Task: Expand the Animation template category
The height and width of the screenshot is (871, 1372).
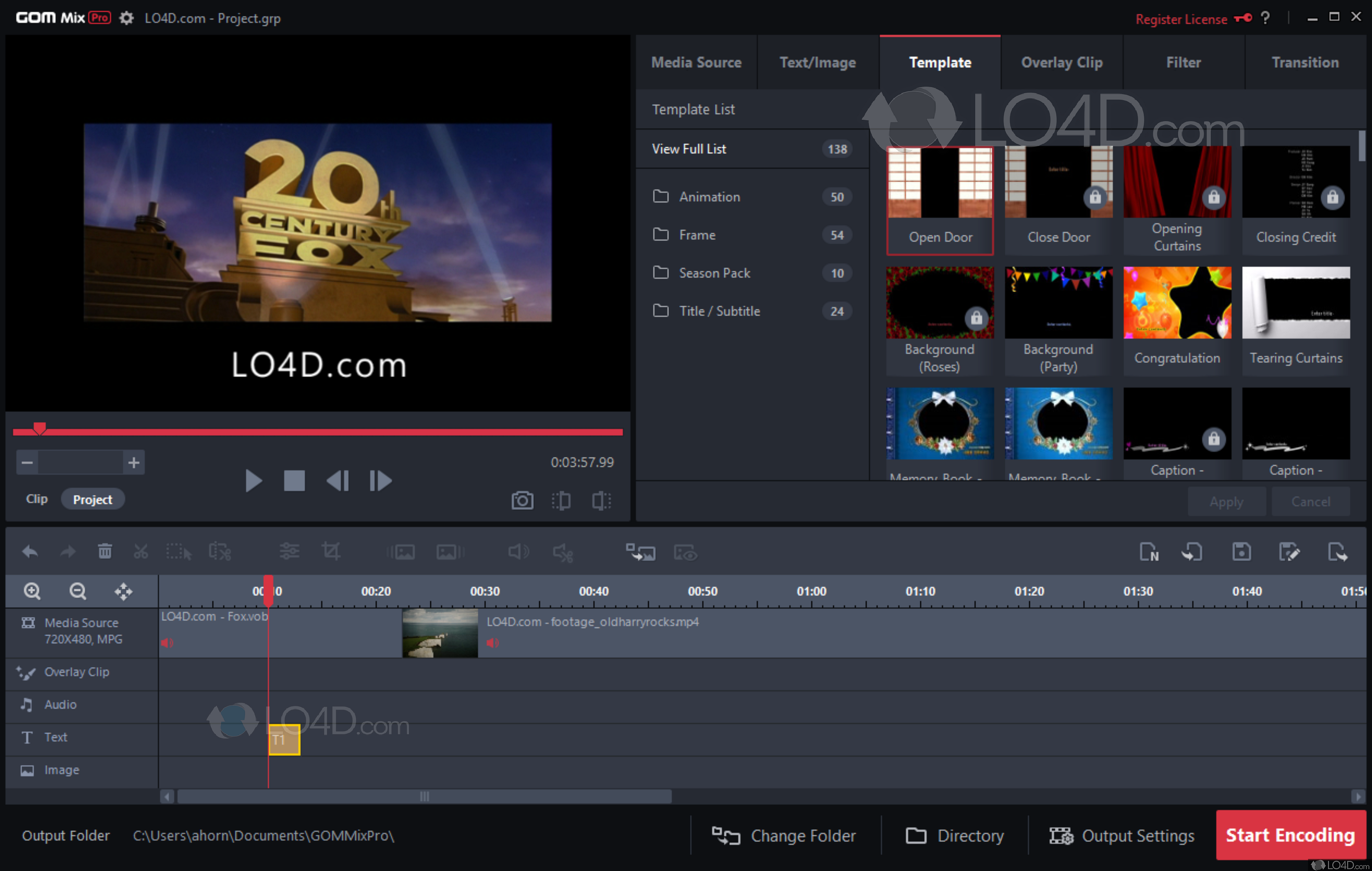Action: click(x=710, y=196)
